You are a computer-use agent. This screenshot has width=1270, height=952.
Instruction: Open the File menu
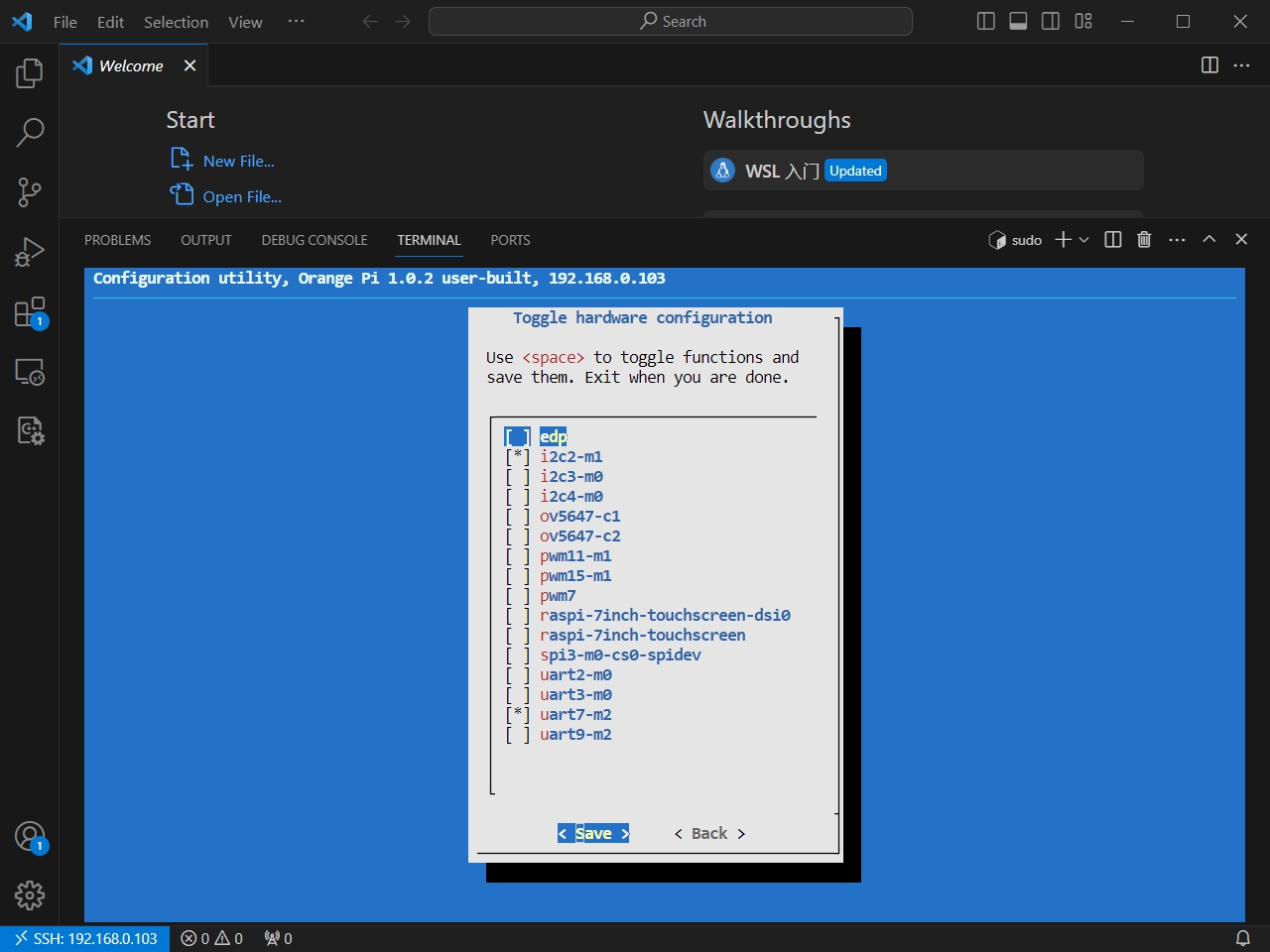(65, 21)
